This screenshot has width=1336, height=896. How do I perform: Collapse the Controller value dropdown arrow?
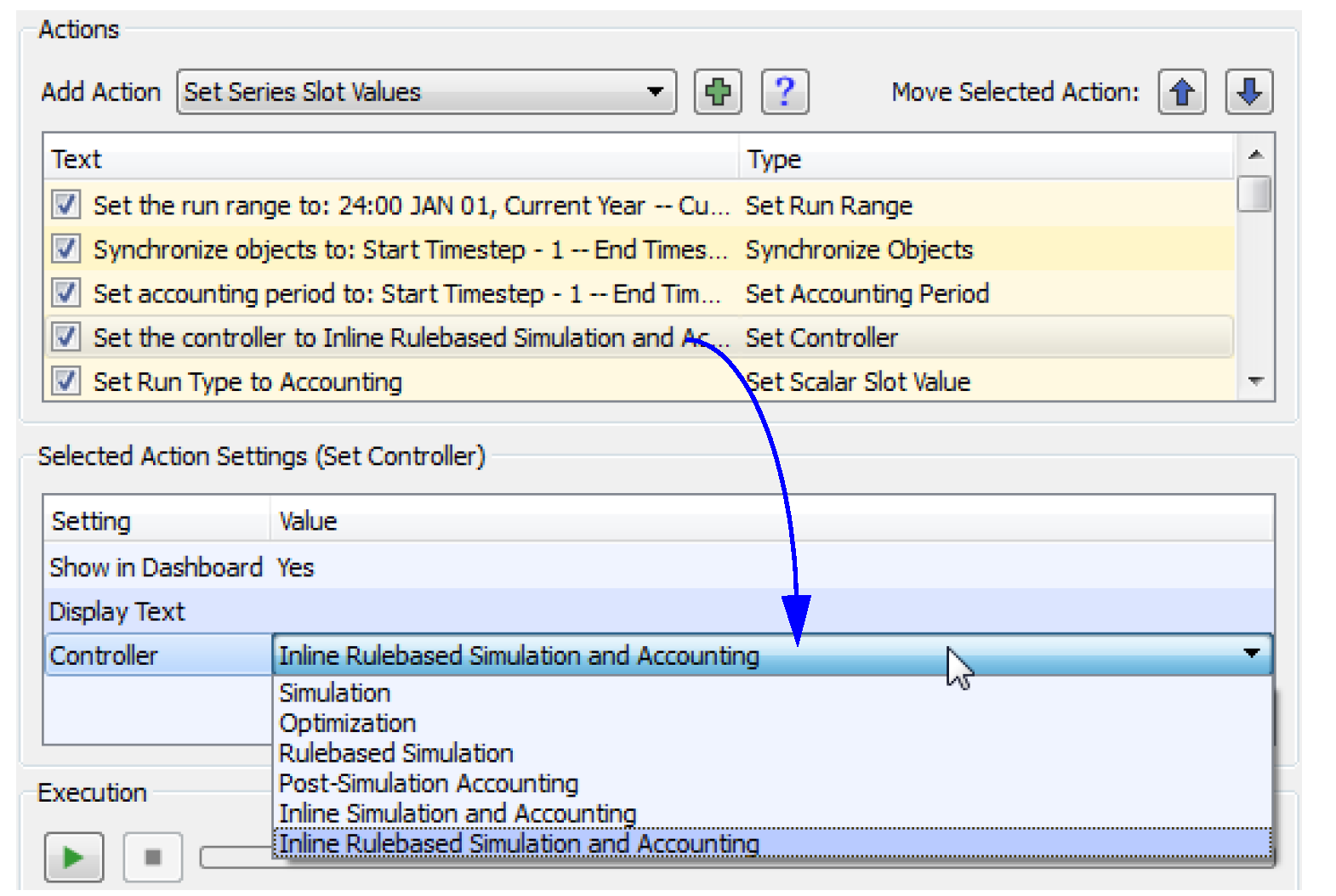[x=1251, y=654]
